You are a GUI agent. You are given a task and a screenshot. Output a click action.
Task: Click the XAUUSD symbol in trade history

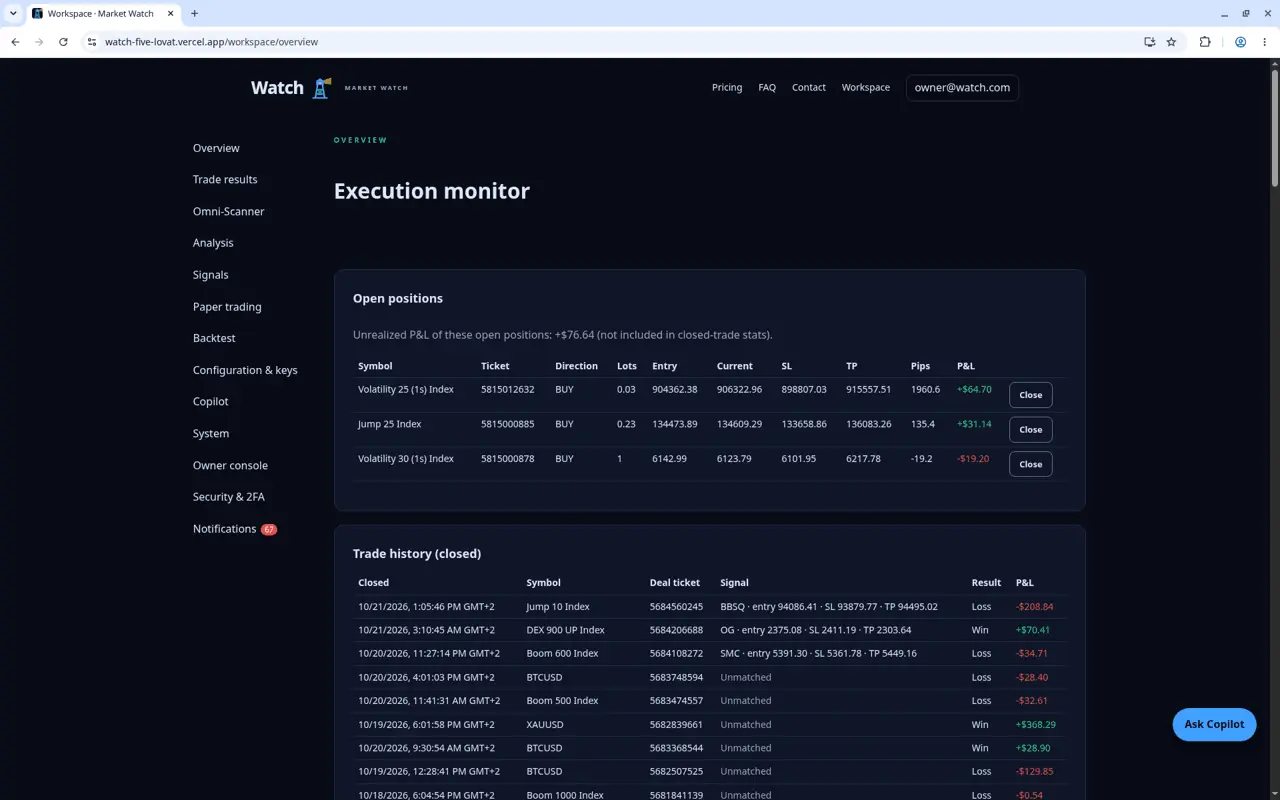point(545,725)
